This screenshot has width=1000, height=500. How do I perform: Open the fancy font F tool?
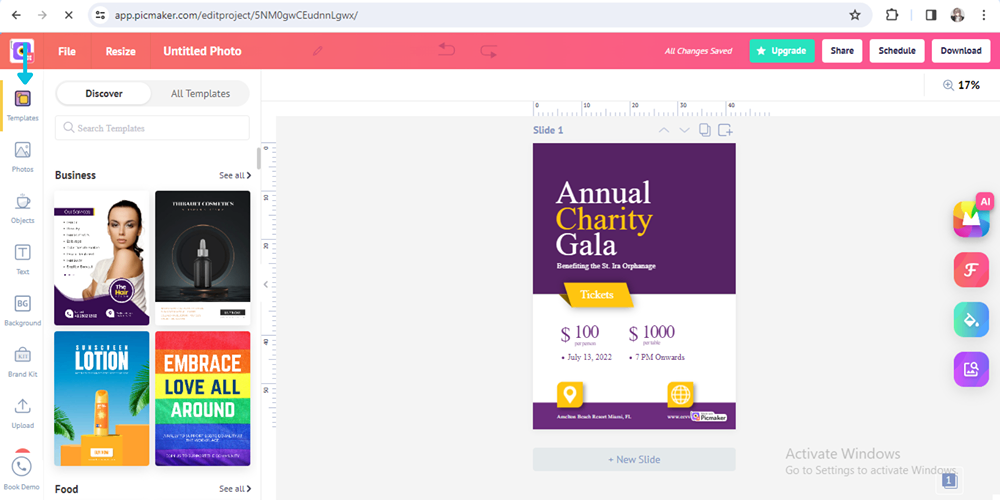click(x=971, y=270)
